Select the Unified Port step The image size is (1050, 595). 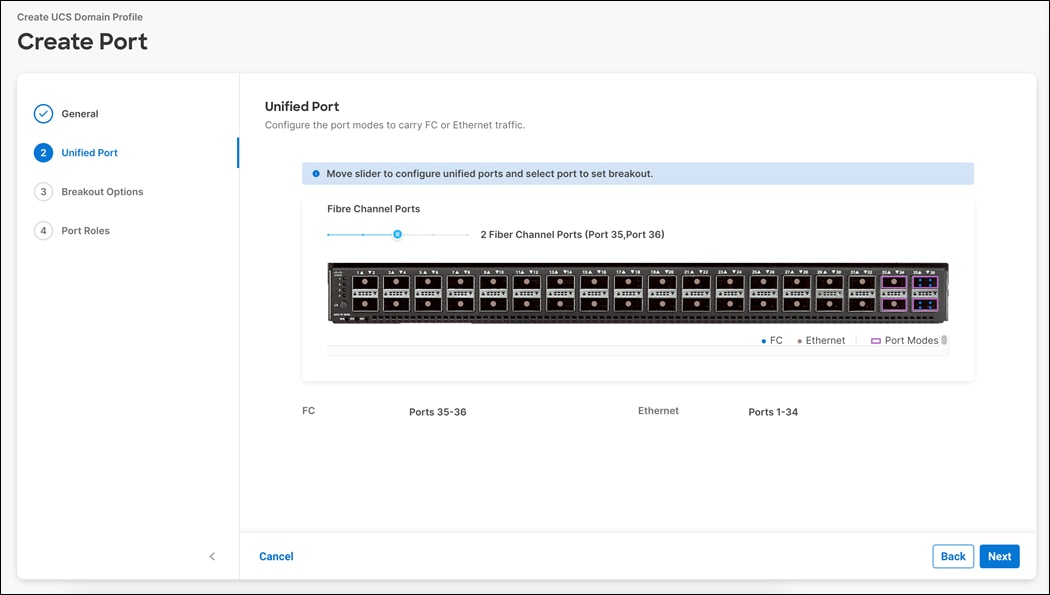(89, 152)
